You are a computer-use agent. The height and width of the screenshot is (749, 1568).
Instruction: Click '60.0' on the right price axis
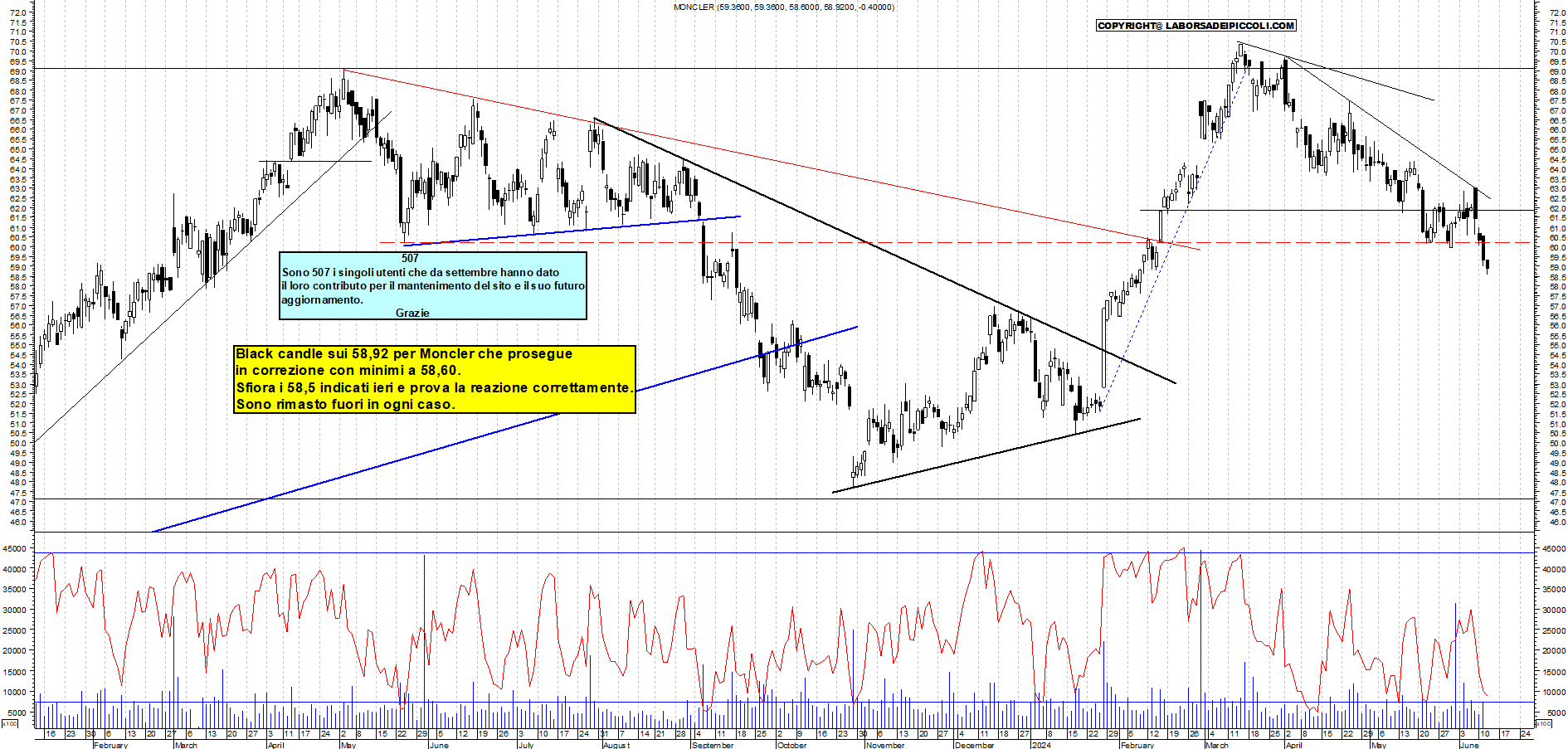1556,248
